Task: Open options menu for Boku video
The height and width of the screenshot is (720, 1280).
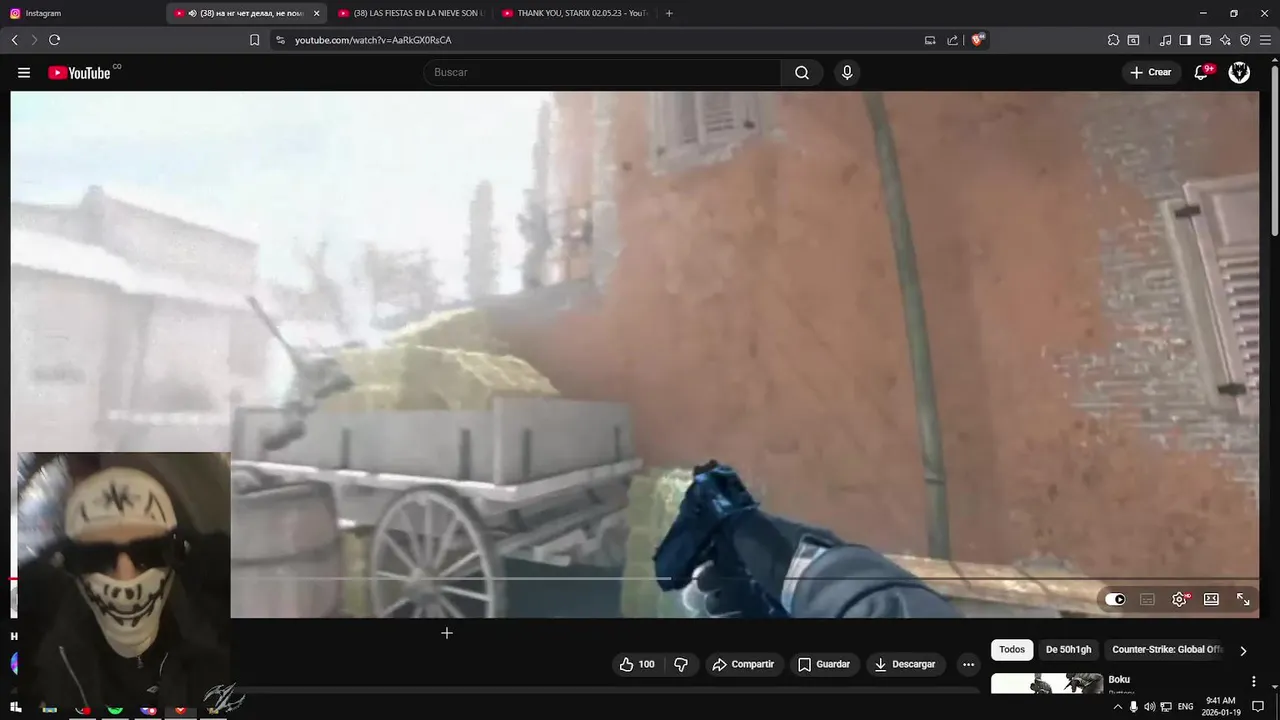Action: tap(1253, 681)
